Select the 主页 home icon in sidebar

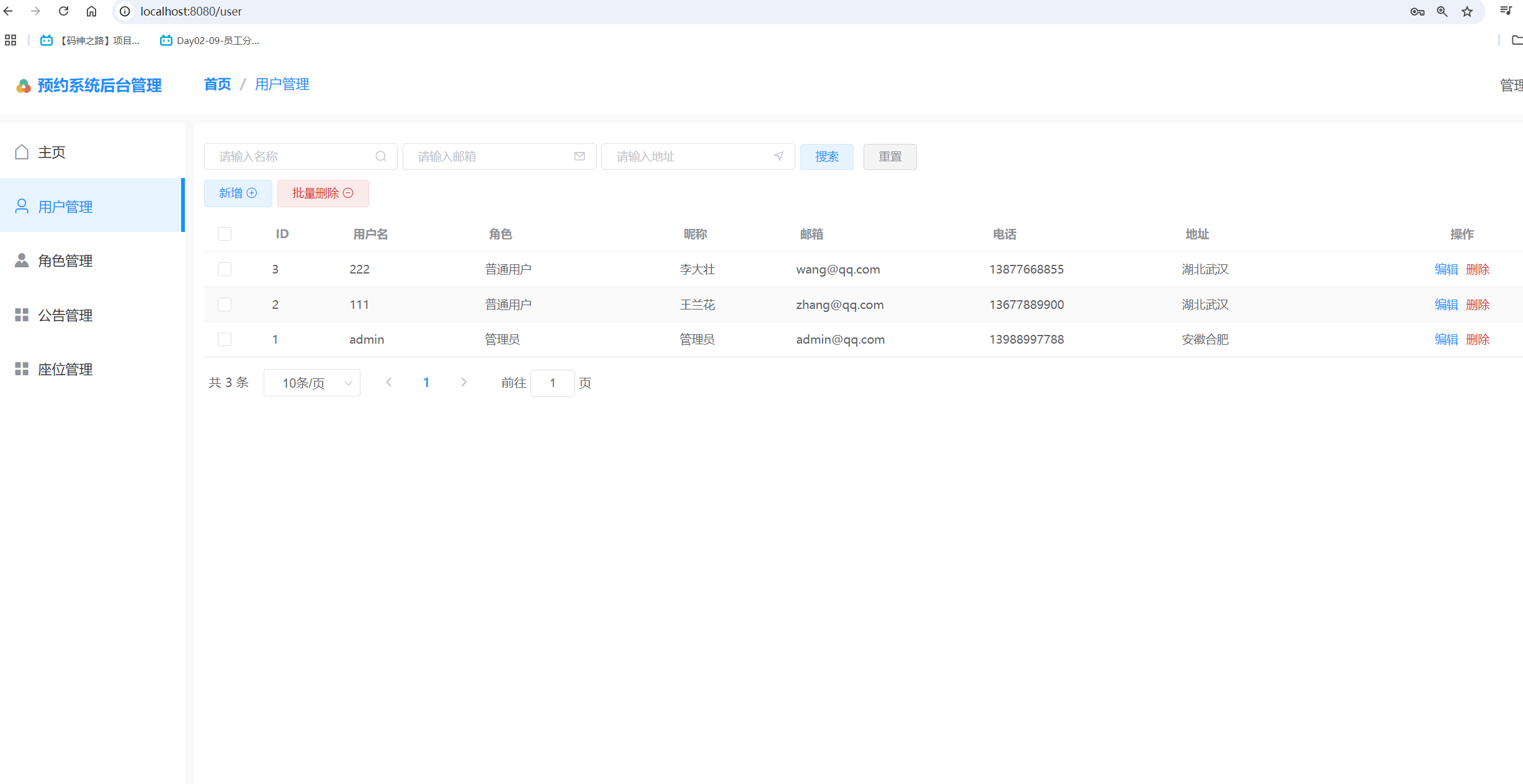22,151
